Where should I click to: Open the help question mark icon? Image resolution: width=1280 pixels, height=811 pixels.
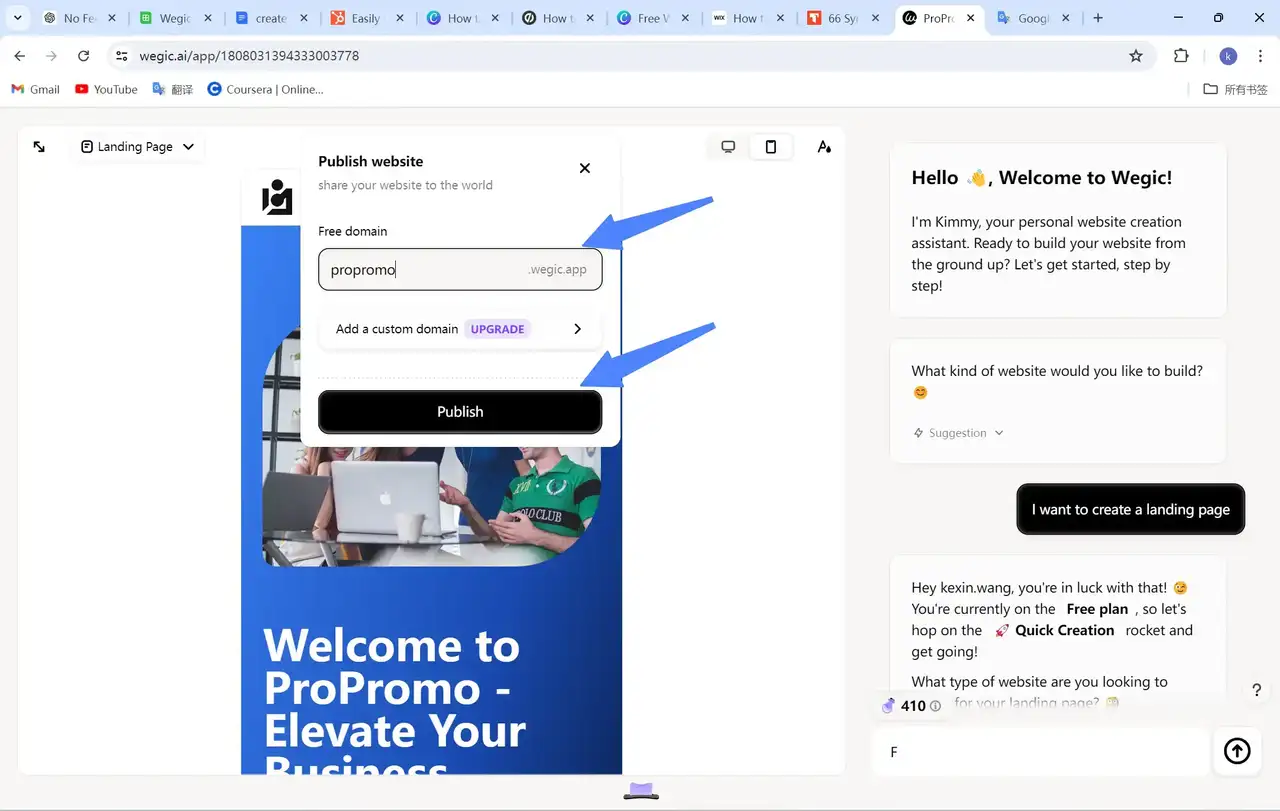(x=1257, y=690)
